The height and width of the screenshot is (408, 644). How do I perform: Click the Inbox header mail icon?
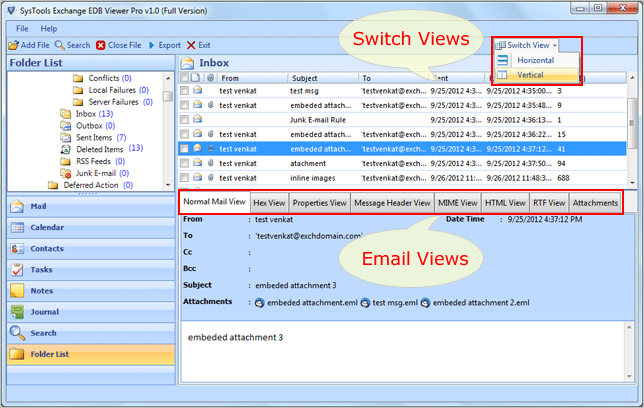click(187, 63)
